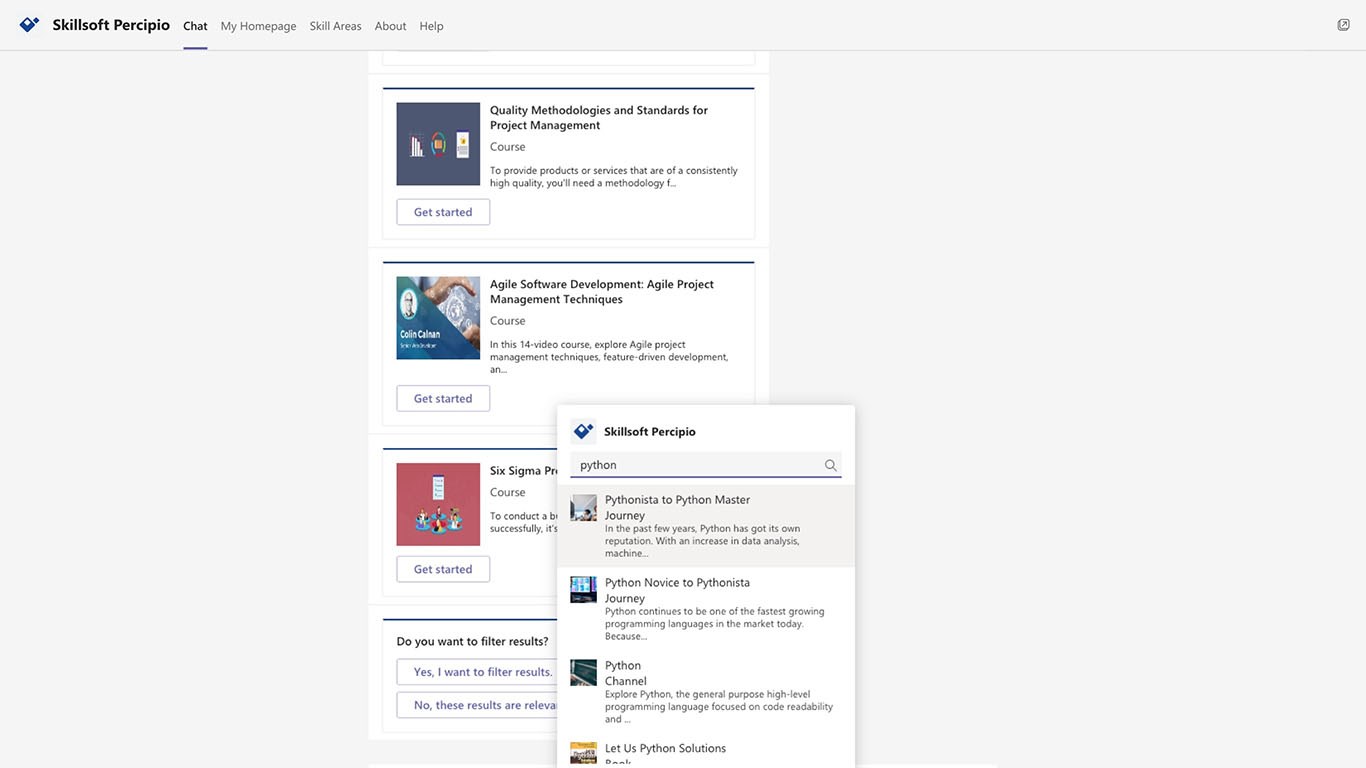Screen dimensions: 1366x768
Task: Click the title Python Novice to Pythonista
Action: tap(677, 583)
